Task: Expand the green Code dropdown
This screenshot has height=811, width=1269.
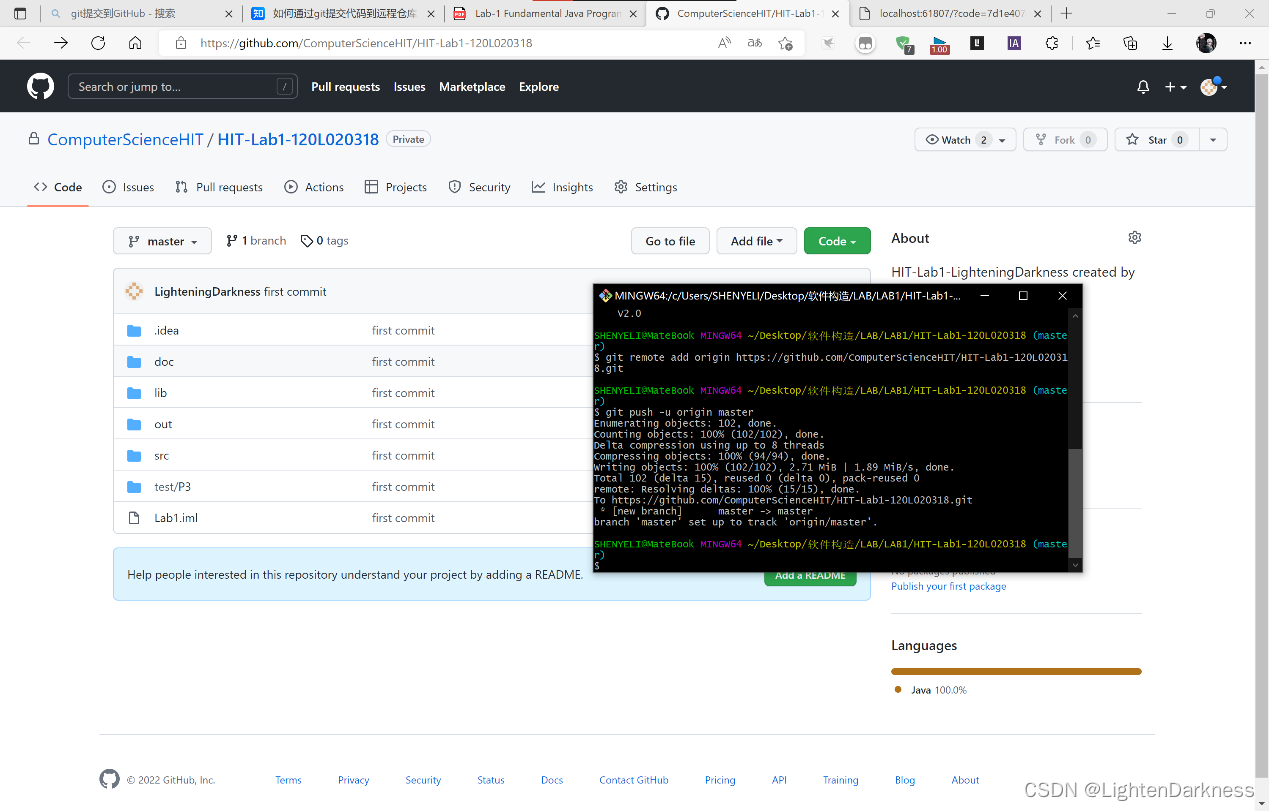Action: coord(837,241)
